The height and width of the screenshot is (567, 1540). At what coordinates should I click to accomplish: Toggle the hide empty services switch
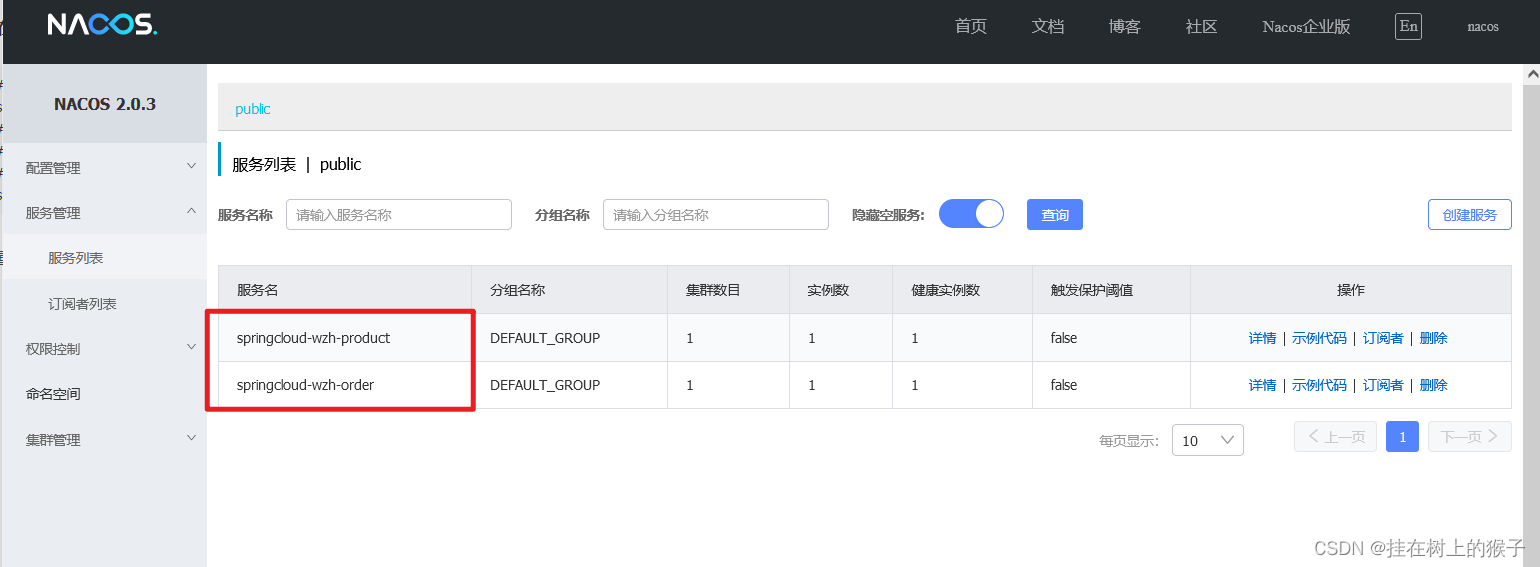click(971, 214)
